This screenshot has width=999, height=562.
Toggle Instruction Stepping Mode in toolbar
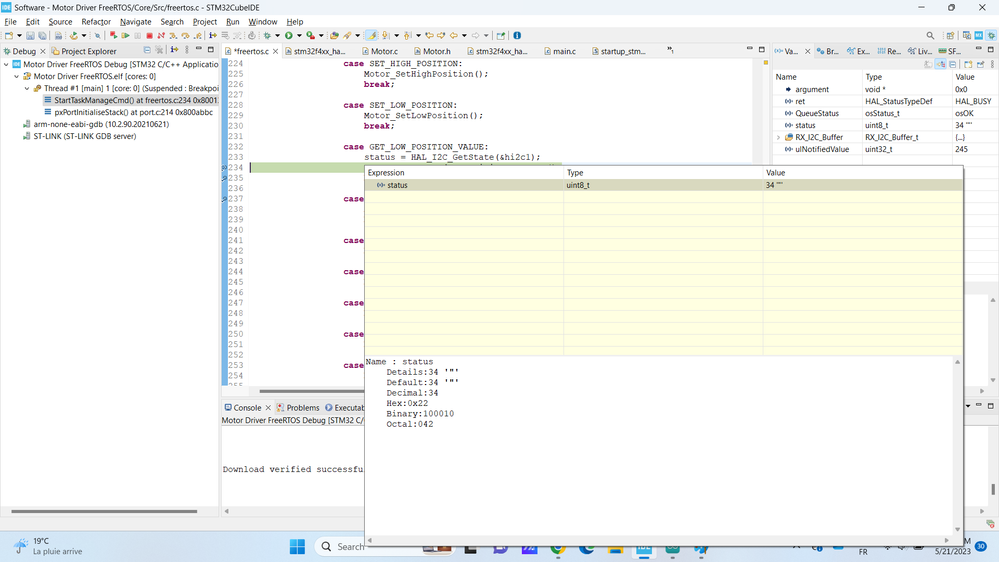tap(212, 36)
